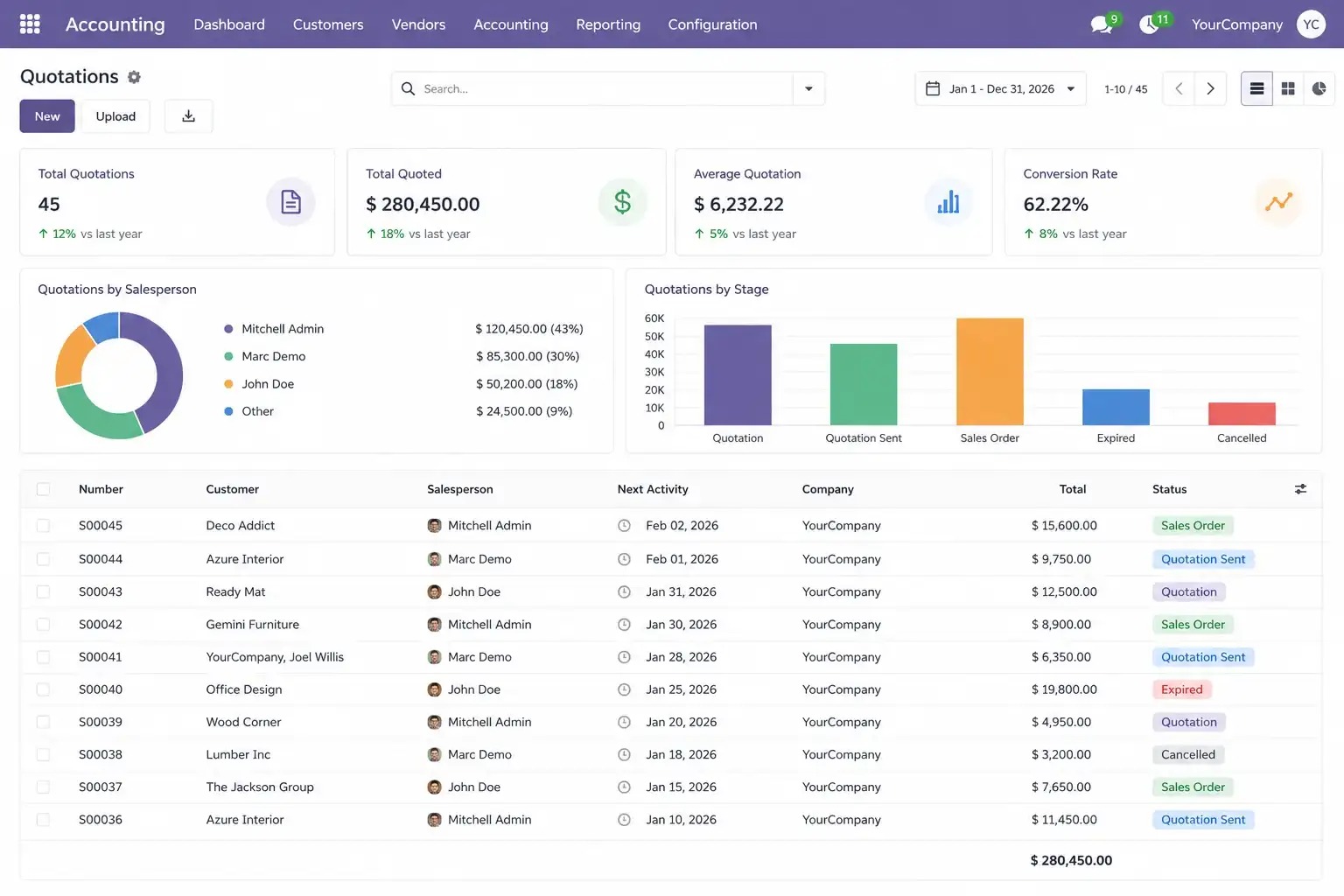Switch to pie chart graph view
Image resolution: width=1344 pixels, height=896 pixels.
1319,88
